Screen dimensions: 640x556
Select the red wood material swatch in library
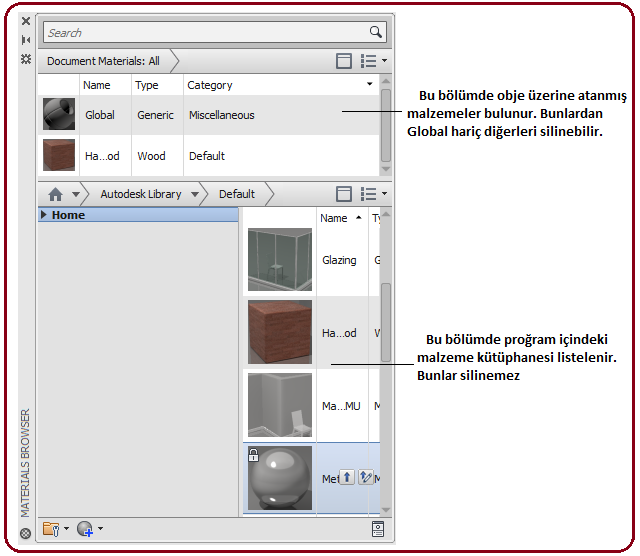click(x=280, y=332)
